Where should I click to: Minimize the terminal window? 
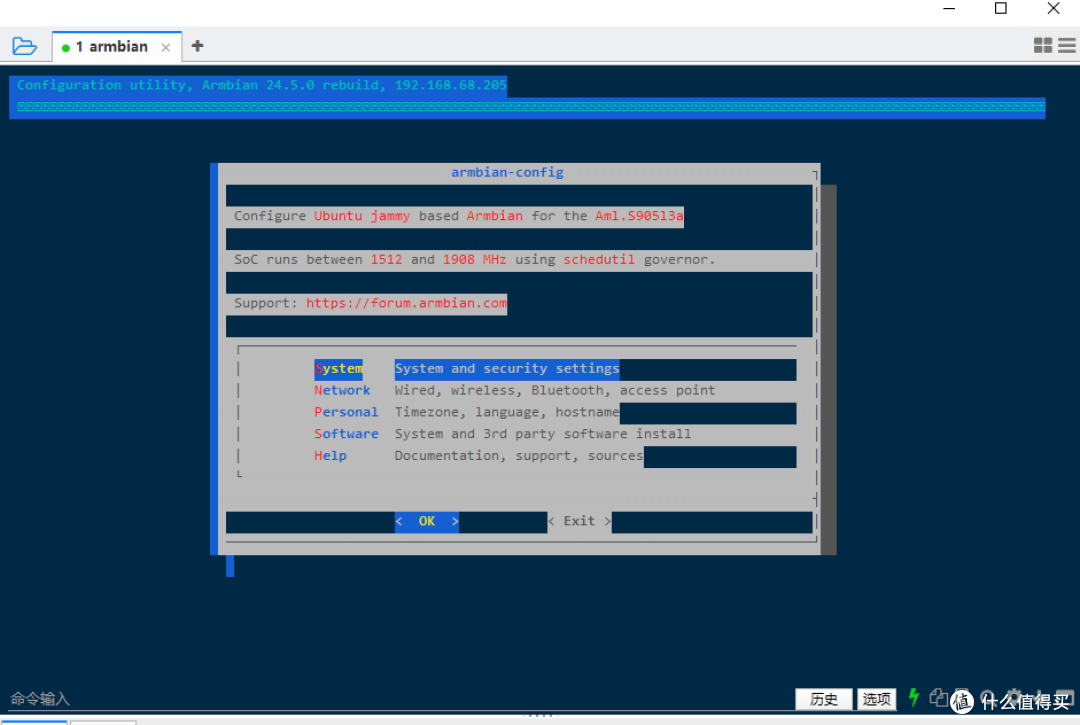(x=949, y=8)
